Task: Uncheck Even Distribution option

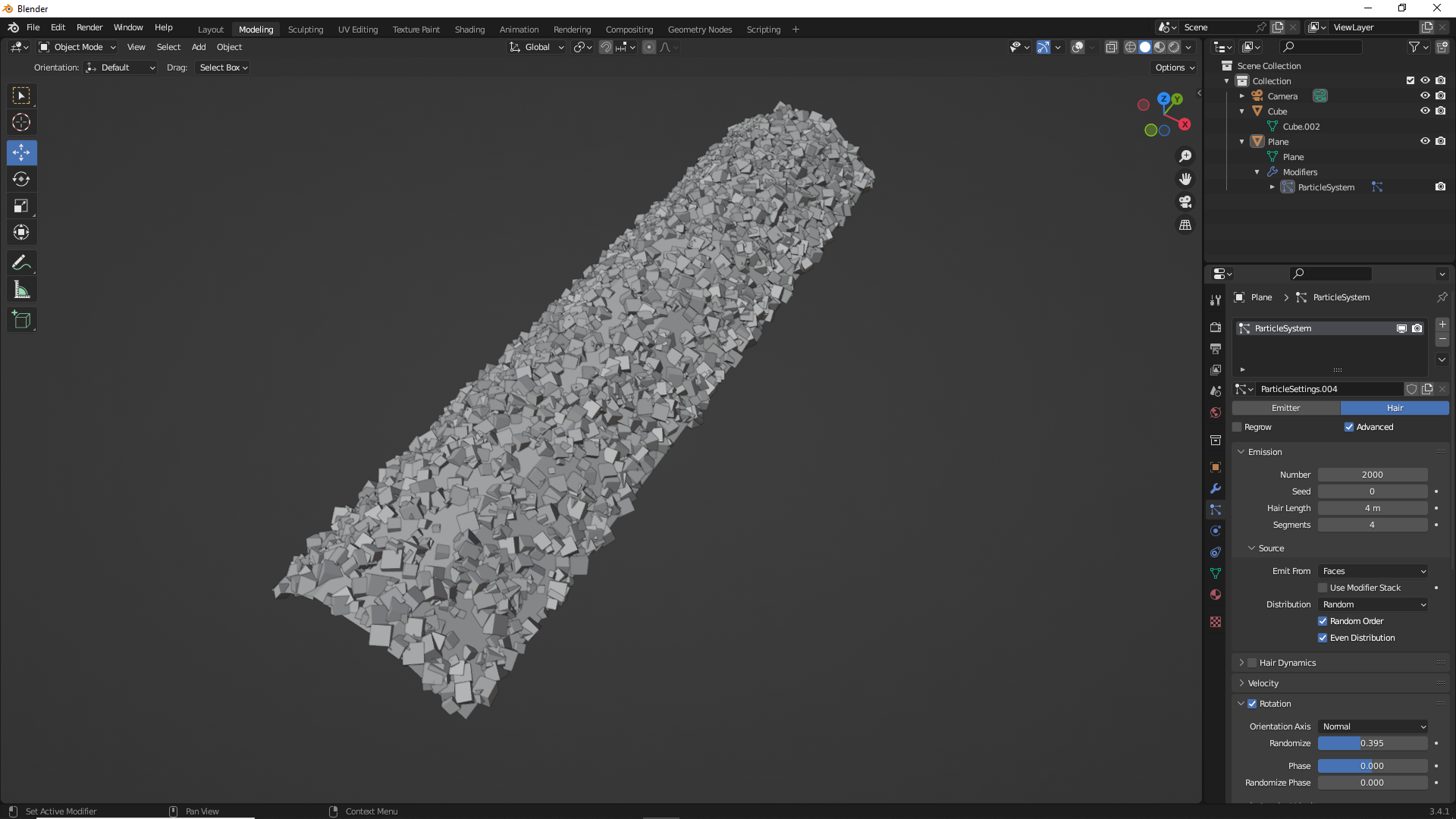Action: [1323, 638]
